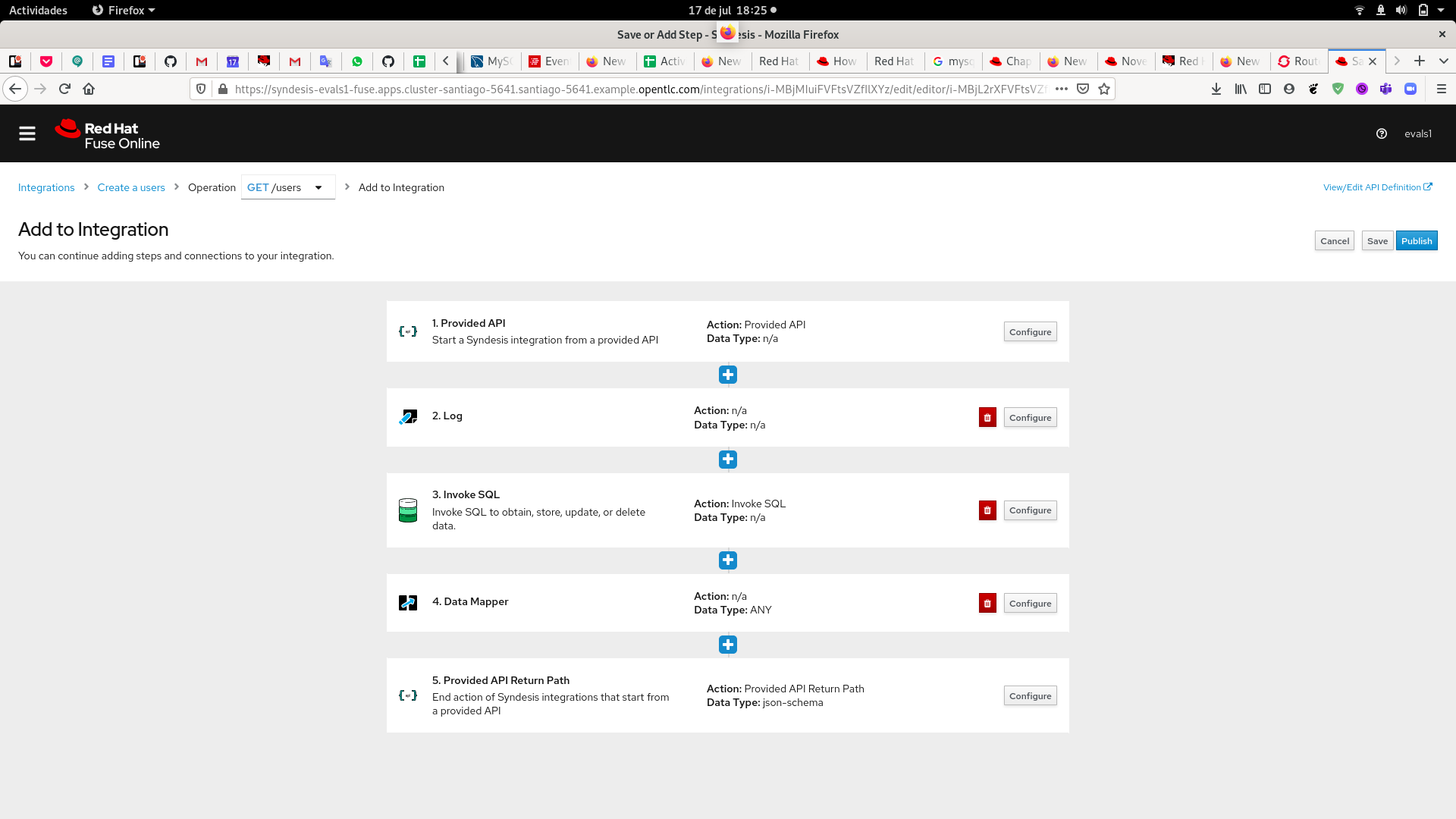Click the Provided API Return Path icon
Viewport: 1456px width, 819px height.
pos(408,695)
